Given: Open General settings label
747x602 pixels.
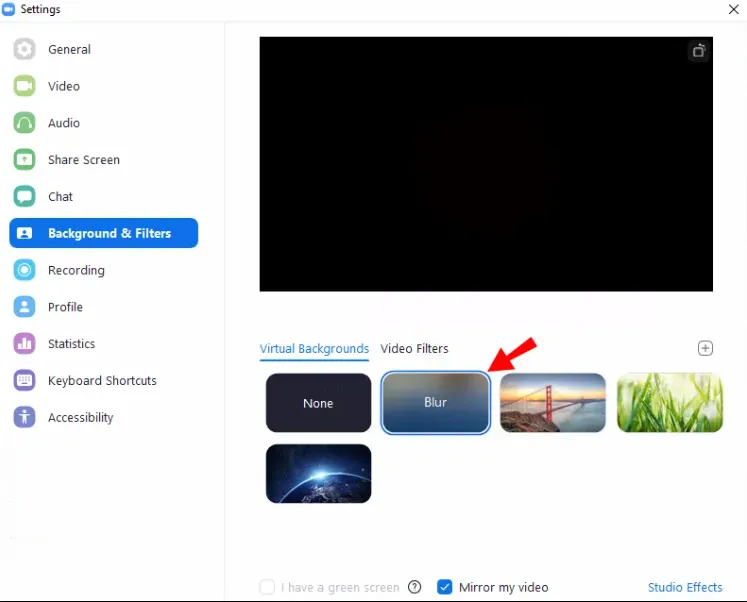Looking at the screenshot, I should (69, 49).
